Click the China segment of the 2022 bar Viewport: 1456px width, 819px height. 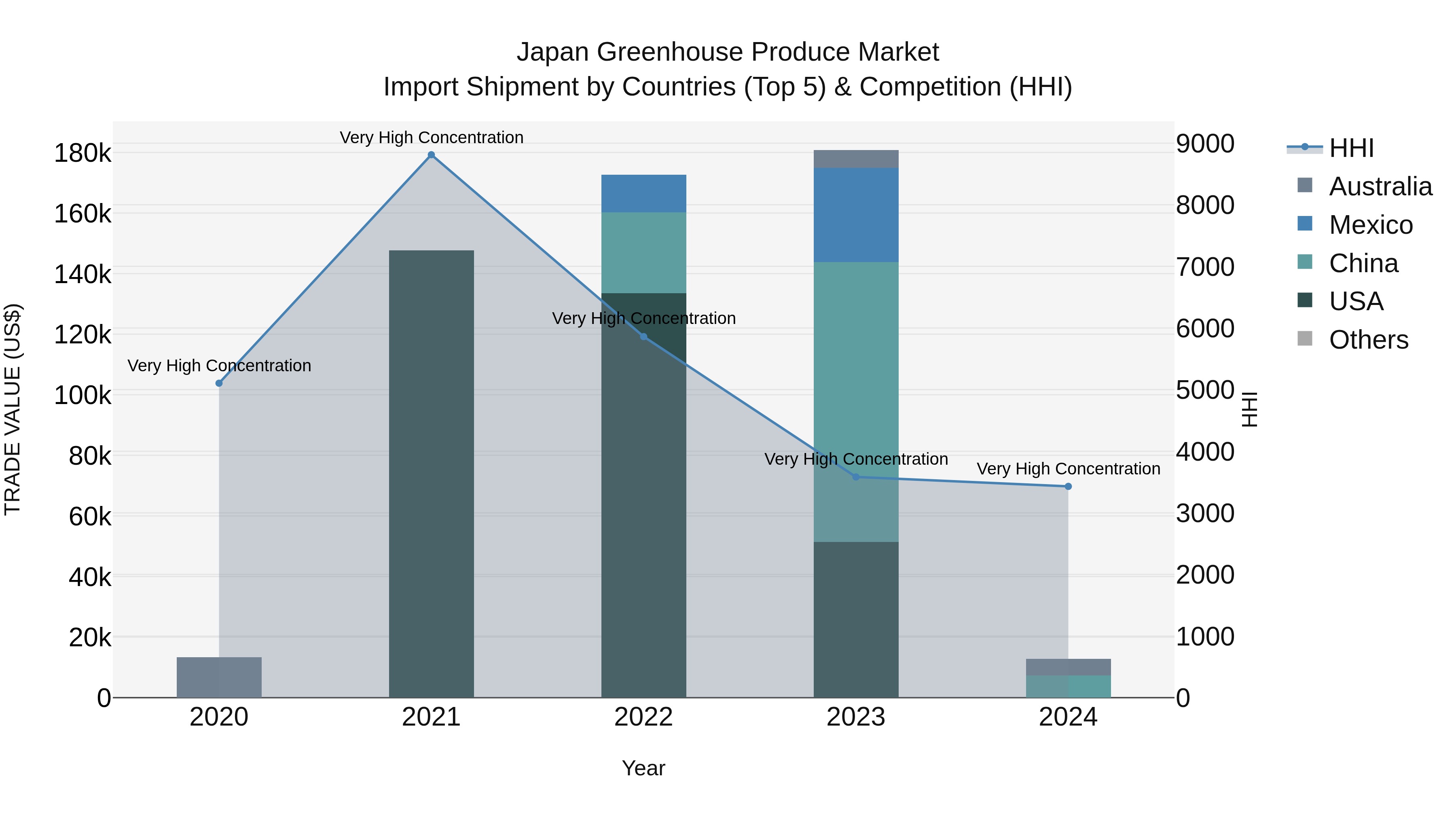pyautogui.click(x=643, y=253)
